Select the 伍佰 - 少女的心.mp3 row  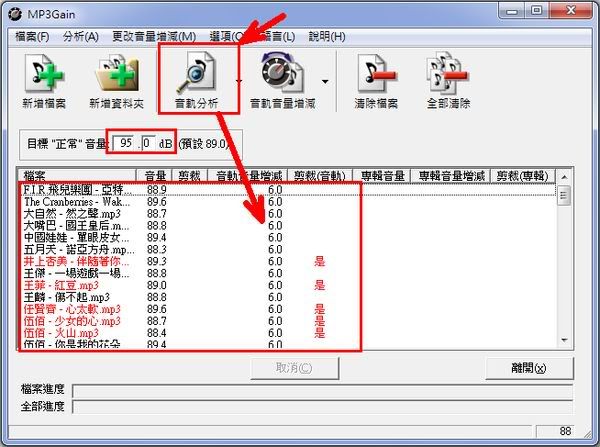(x=288, y=321)
